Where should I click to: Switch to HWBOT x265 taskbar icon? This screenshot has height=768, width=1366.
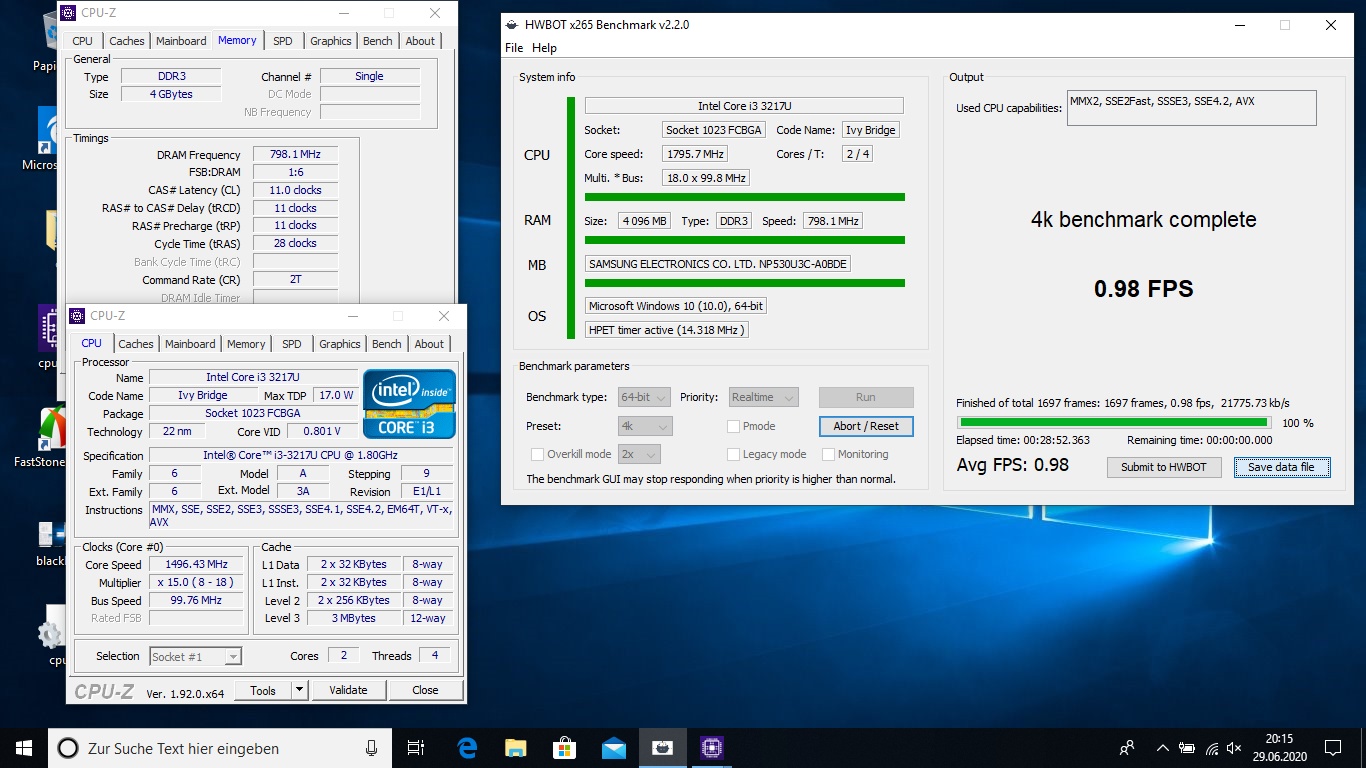[x=662, y=748]
